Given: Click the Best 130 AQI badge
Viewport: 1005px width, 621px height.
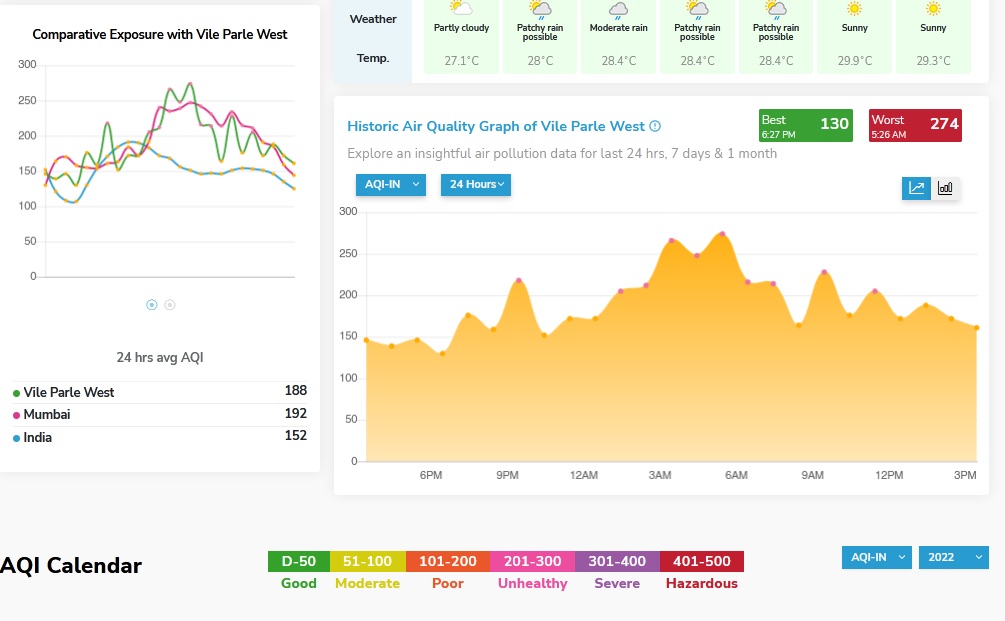Looking at the screenshot, I should pos(806,125).
